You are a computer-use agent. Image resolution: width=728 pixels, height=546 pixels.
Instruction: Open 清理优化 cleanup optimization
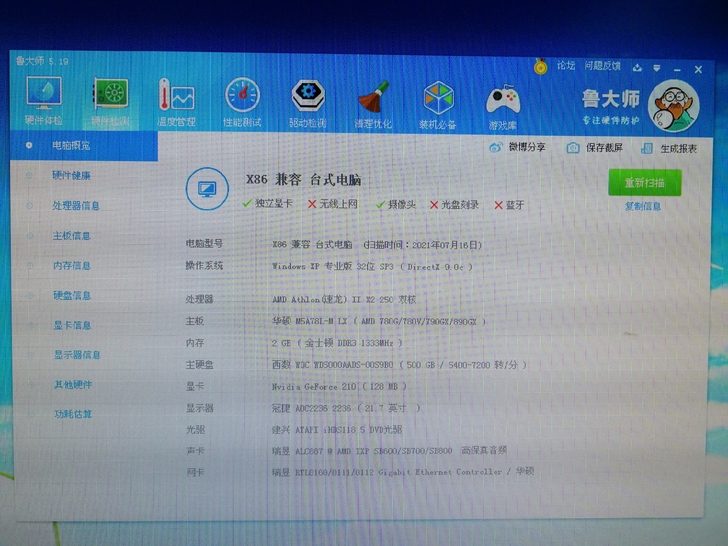[x=373, y=104]
